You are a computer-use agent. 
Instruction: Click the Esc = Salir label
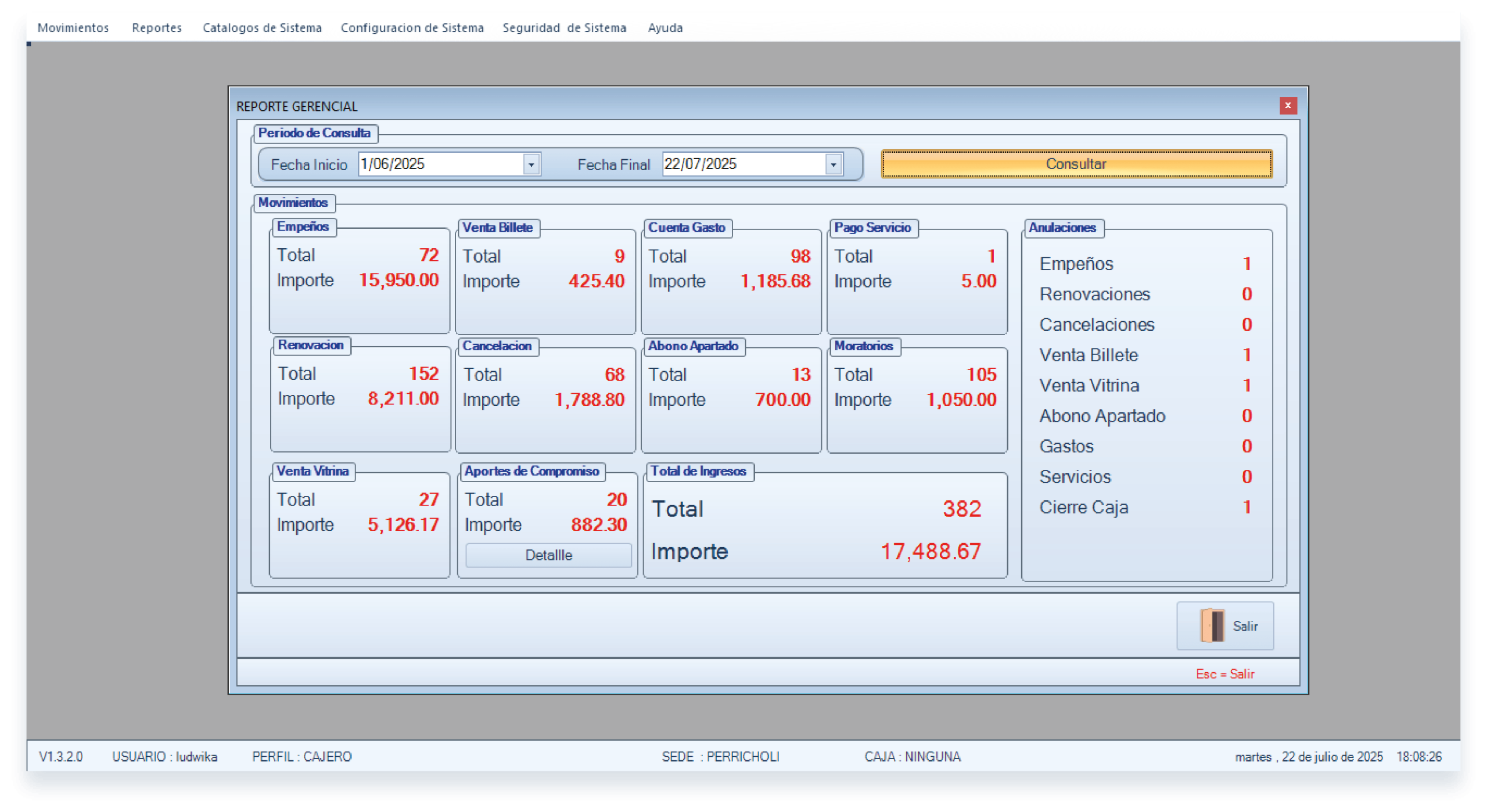point(1225,674)
